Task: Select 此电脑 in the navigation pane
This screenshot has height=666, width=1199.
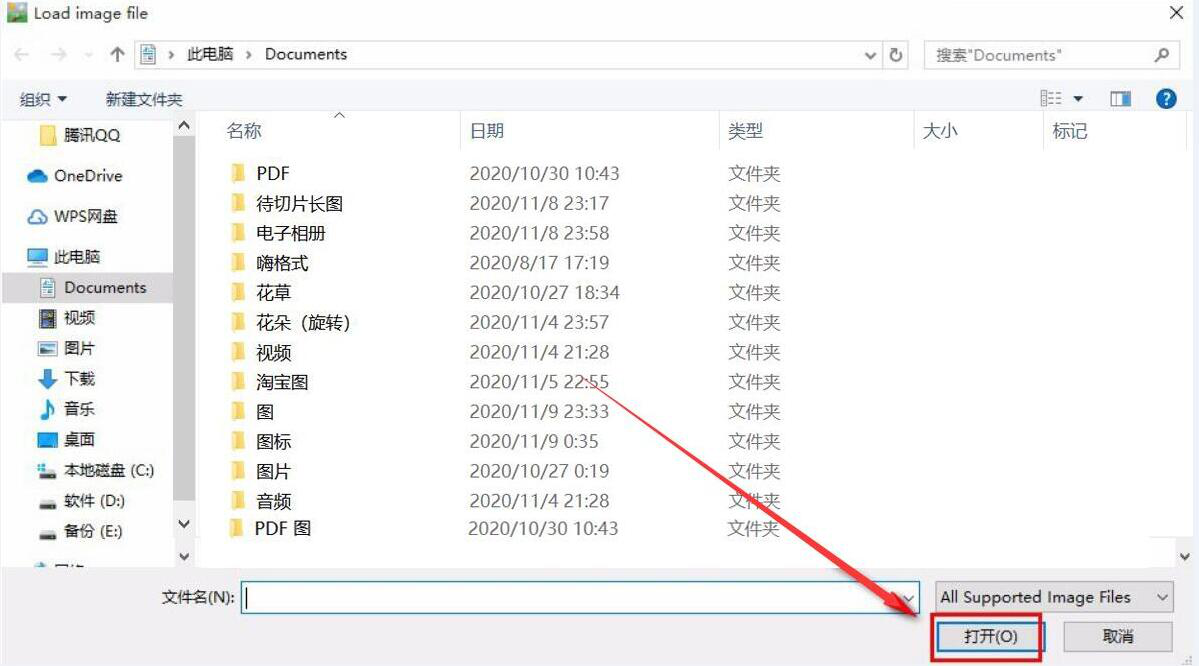Action: click(x=63, y=257)
